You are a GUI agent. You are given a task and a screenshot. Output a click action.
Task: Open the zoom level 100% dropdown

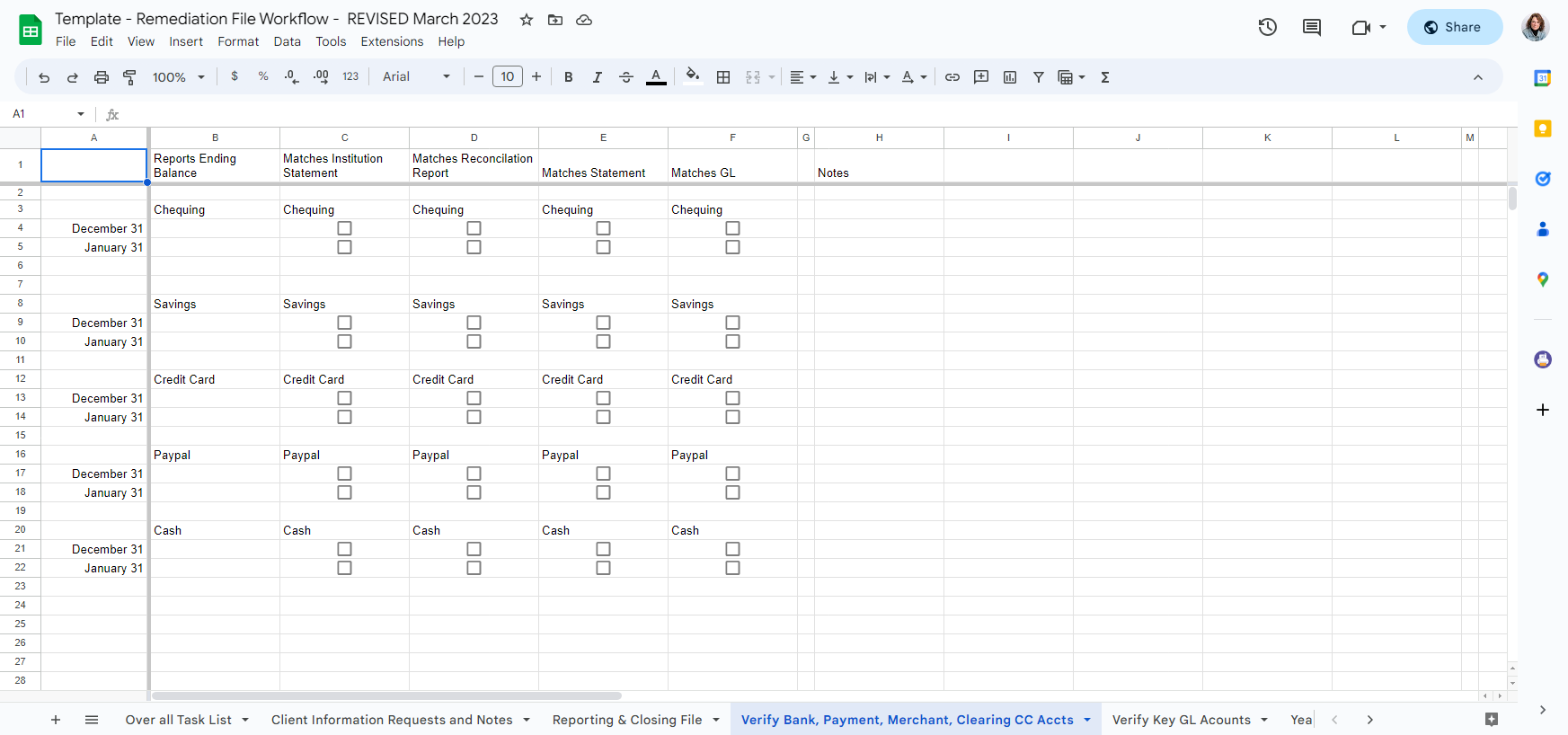[179, 77]
